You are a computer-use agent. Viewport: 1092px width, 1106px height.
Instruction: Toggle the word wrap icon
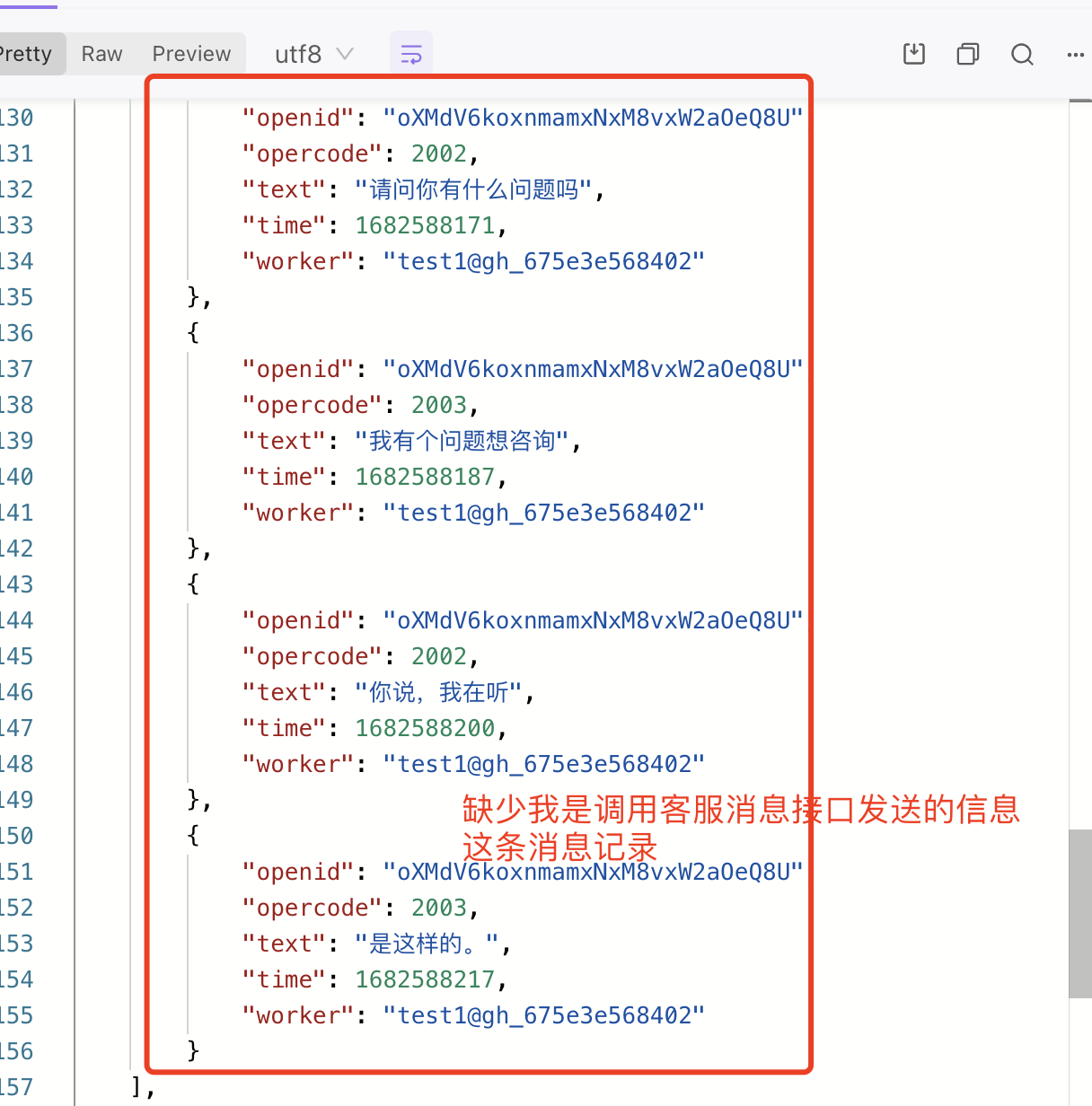pyautogui.click(x=411, y=55)
